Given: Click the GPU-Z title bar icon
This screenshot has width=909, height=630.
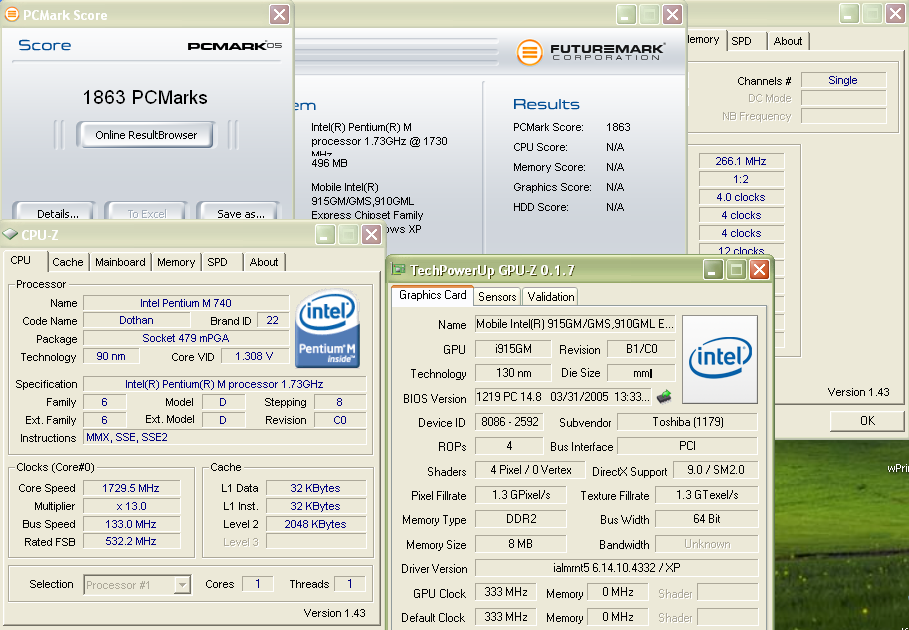Looking at the screenshot, I should tap(398, 270).
